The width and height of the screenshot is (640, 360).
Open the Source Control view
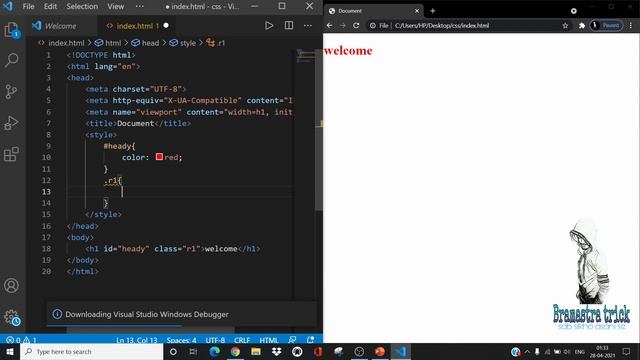11,91
